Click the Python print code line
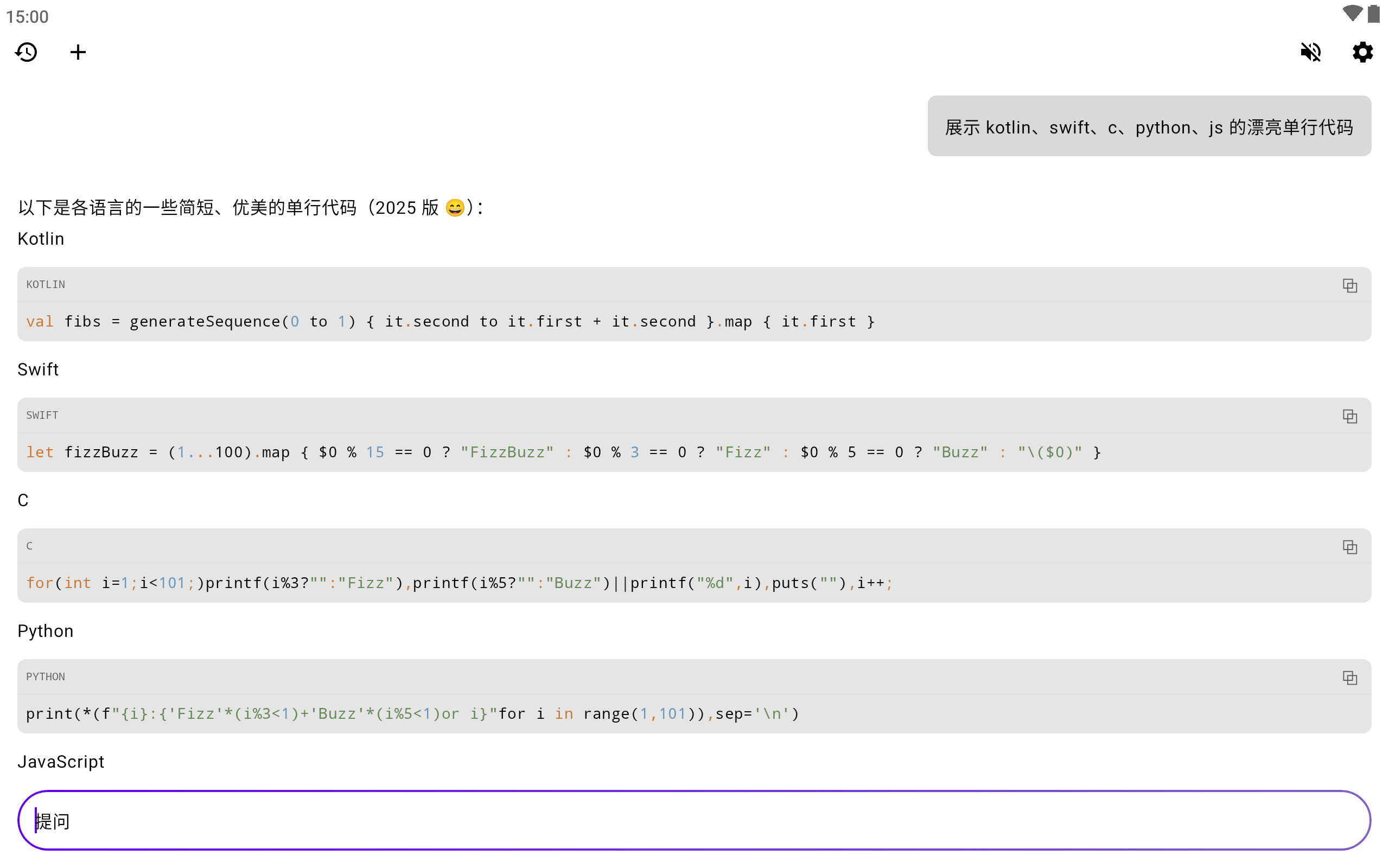 [x=412, y=714]
